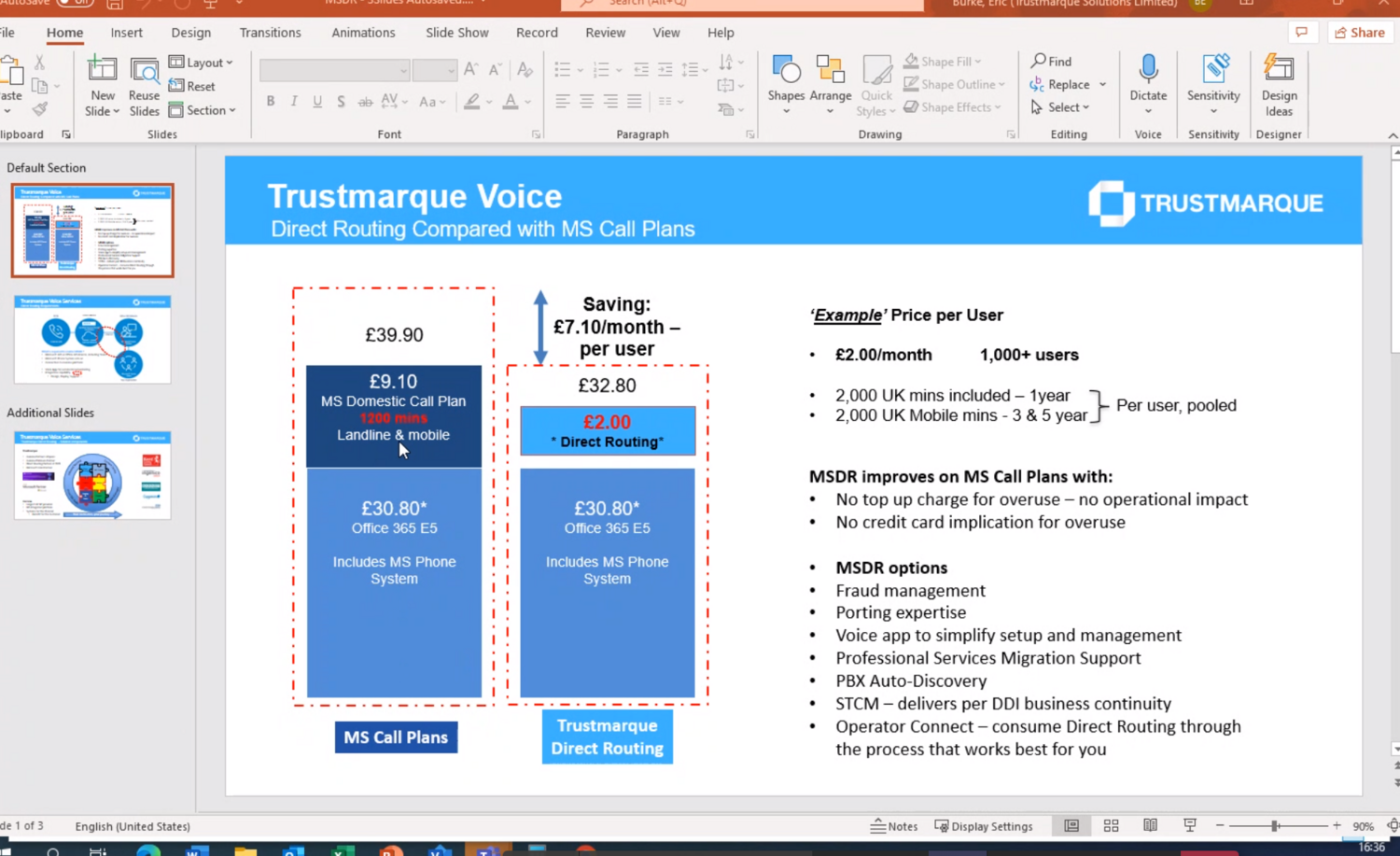This screenshot has height=856, width=1400.
Task: Increase list indent level
Action: point(665,70)
